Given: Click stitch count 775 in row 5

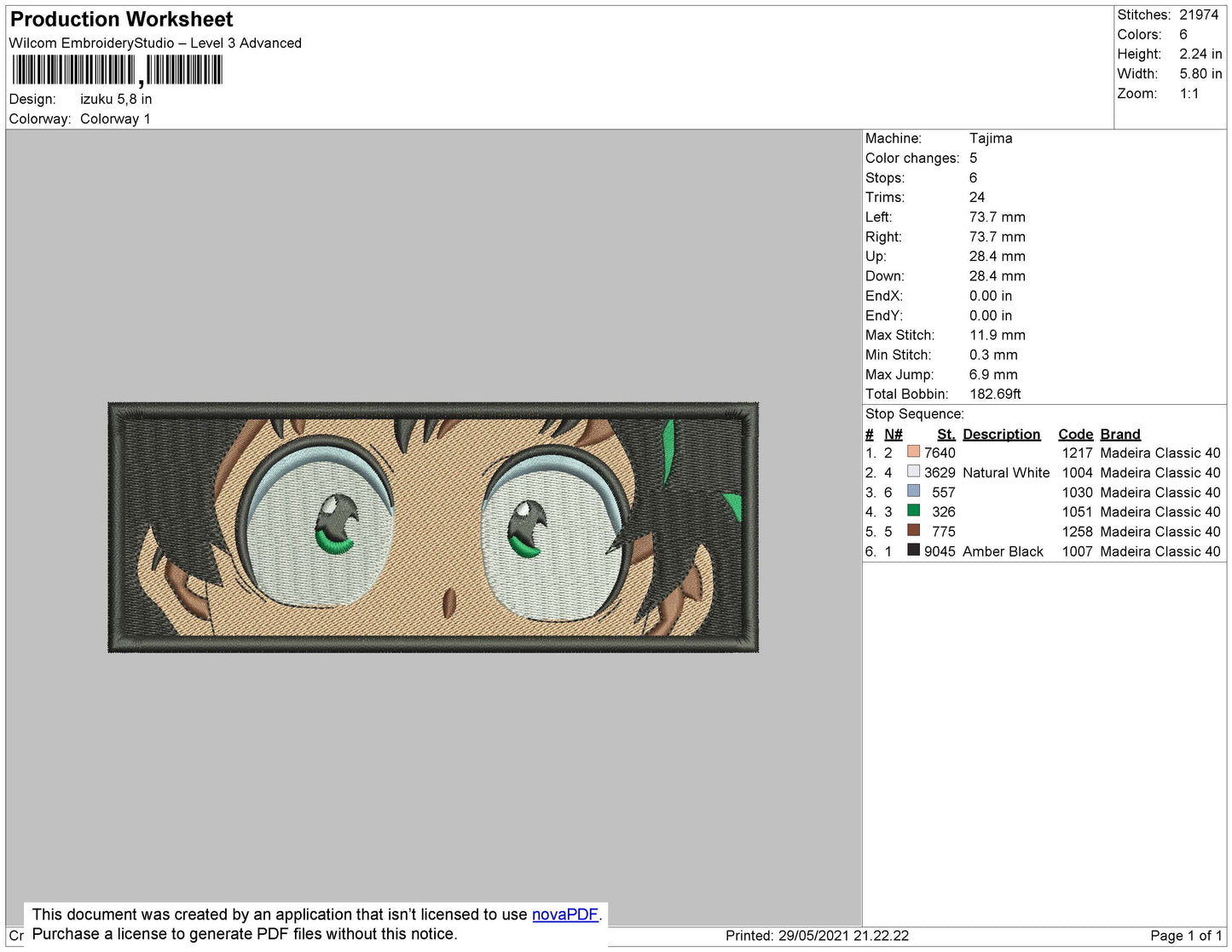Looking at the screenshot, I should [944, 532].
